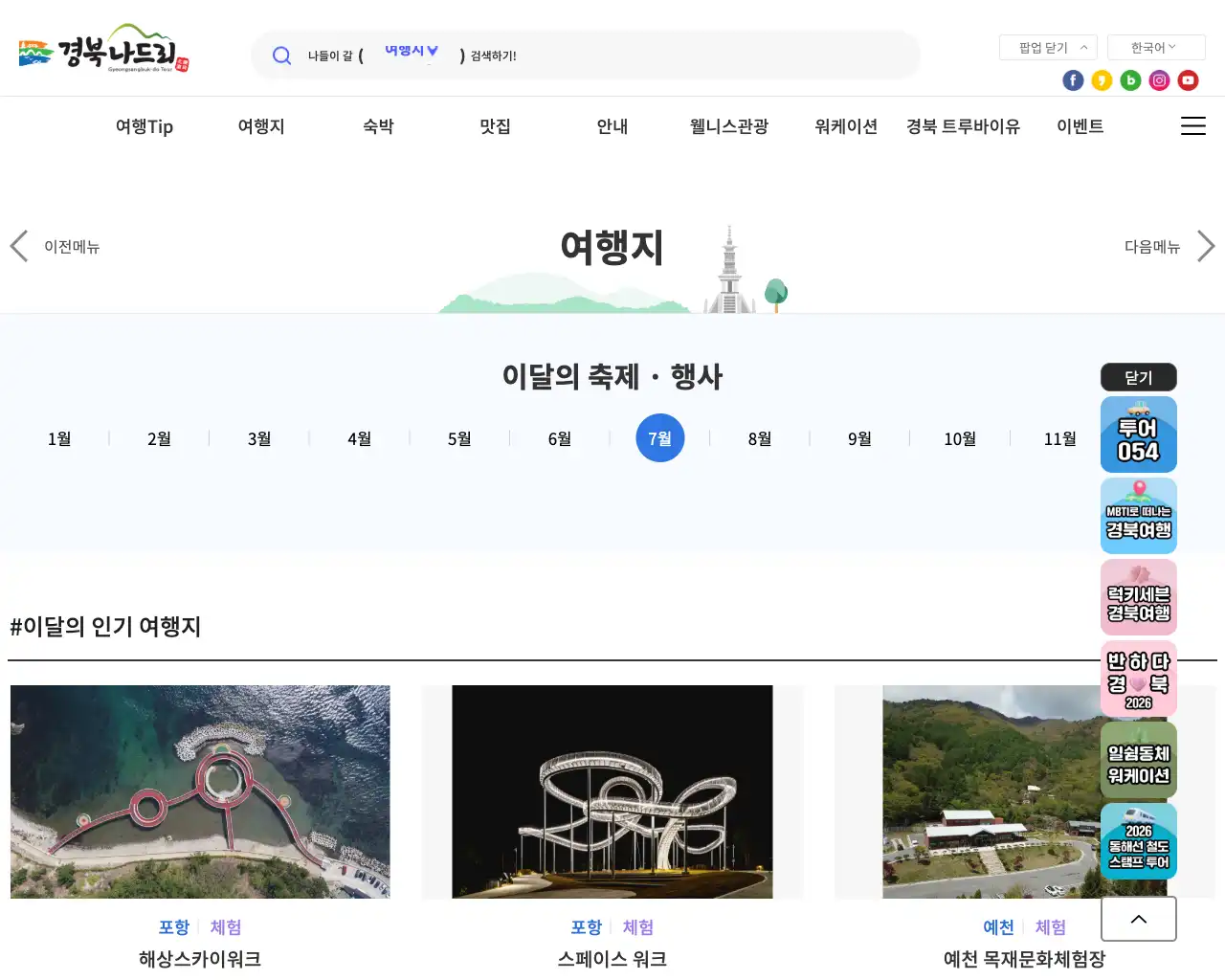1225x980 pixels.
Task: Click the 예천 region tag
Action: 998,927
